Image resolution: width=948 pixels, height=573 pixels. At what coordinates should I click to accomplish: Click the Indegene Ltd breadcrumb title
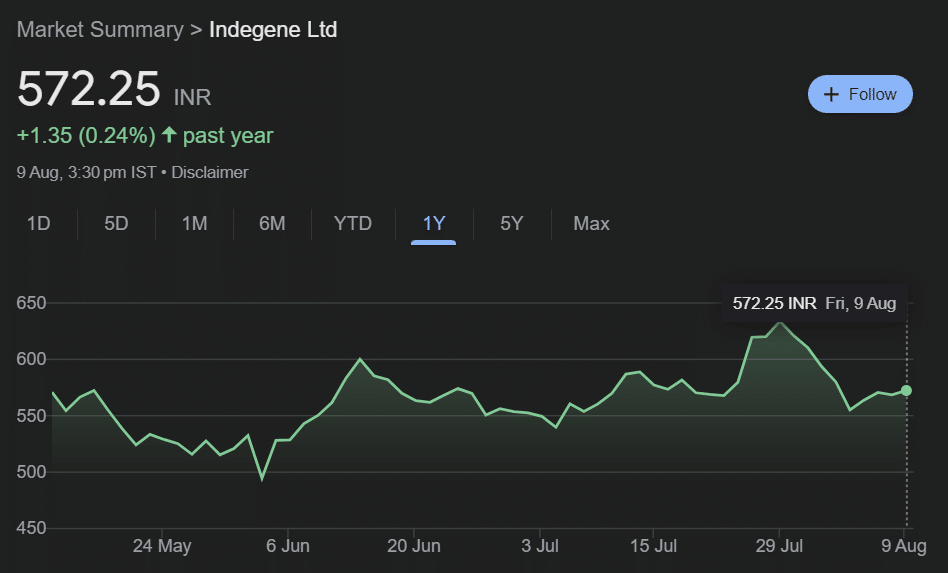pos(273,30)
